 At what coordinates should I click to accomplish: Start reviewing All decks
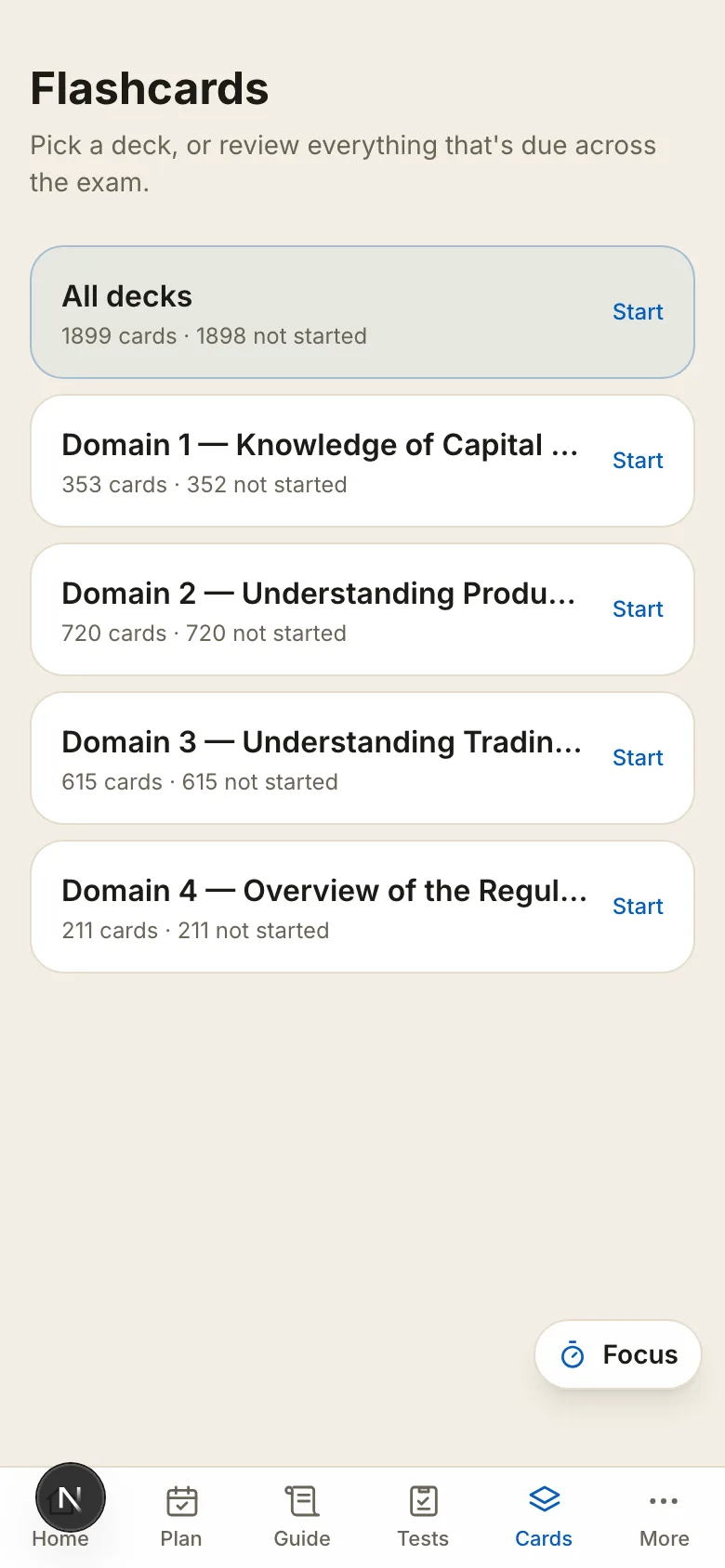click(638, 312)
